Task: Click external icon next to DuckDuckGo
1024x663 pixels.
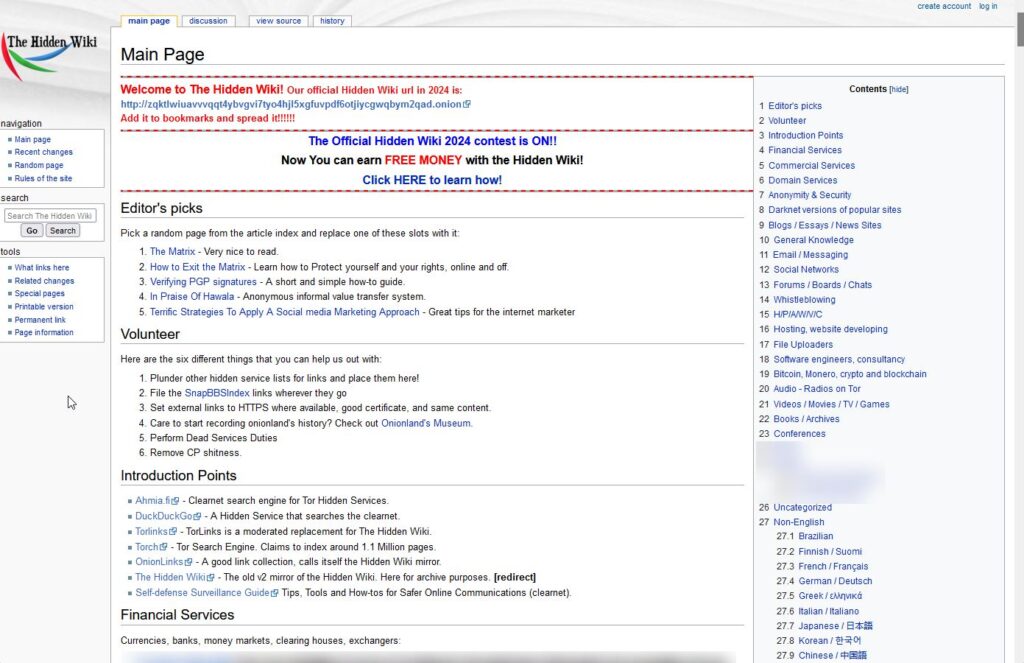Action: click(x=197, y=516)
